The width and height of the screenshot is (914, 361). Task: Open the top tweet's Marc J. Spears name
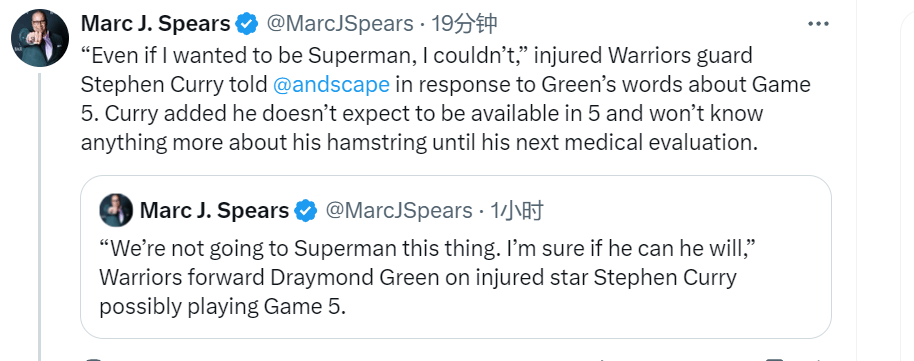155,24
